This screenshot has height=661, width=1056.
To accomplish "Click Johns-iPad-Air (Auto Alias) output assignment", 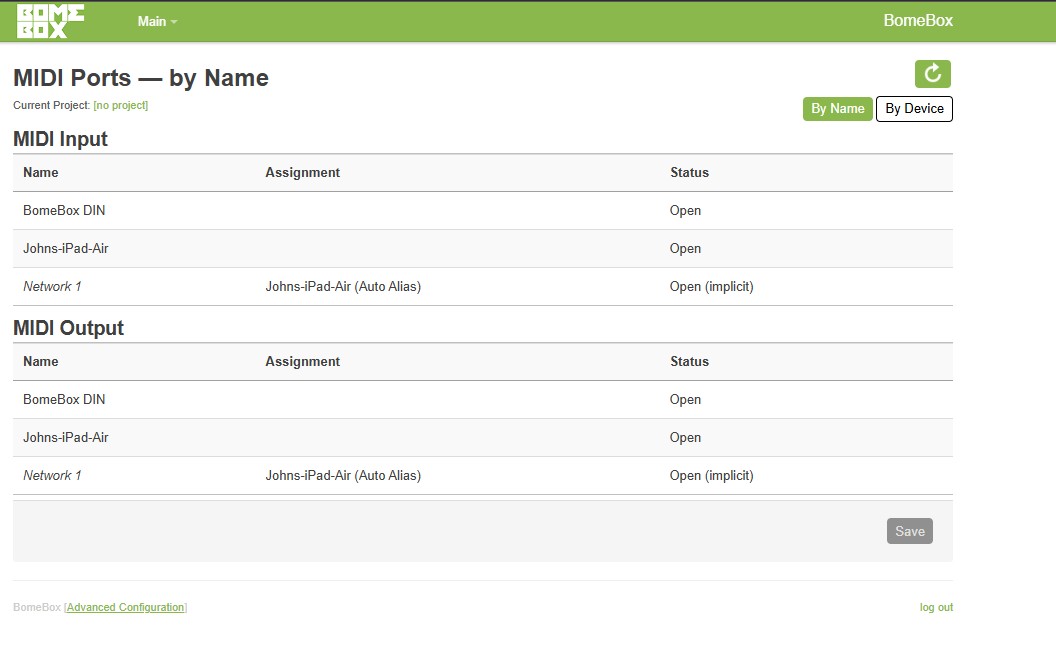I will (x=343, y=476).
